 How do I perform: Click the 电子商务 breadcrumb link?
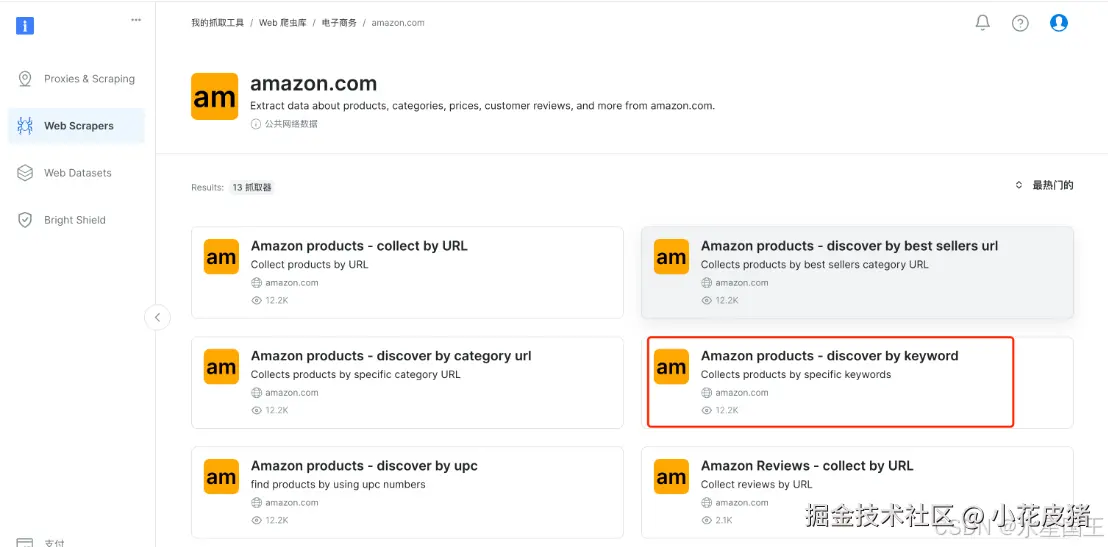(339, 23)
